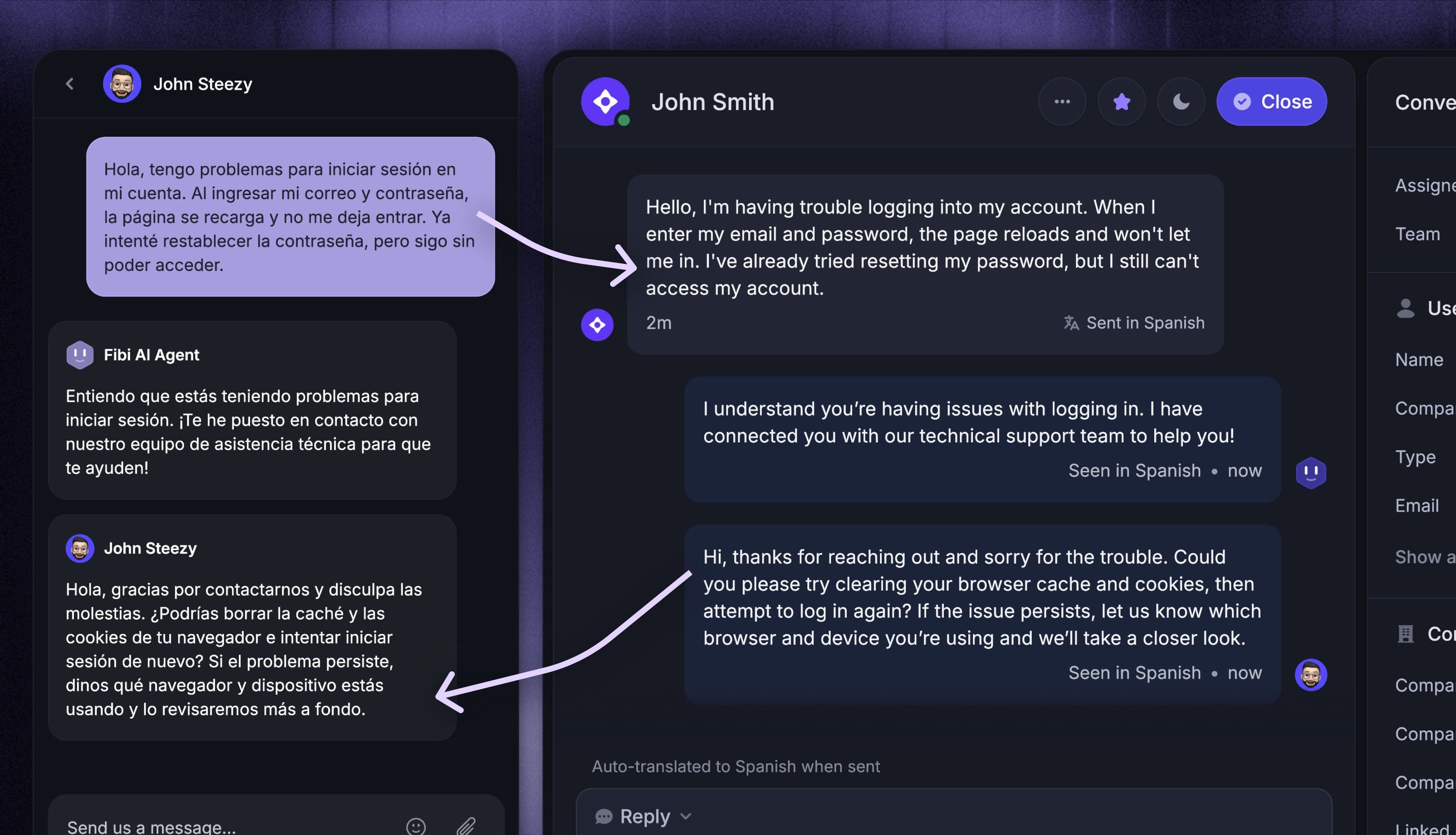Click the paperclip attachment icon
1456x835 pixels.
pos(466,826)
